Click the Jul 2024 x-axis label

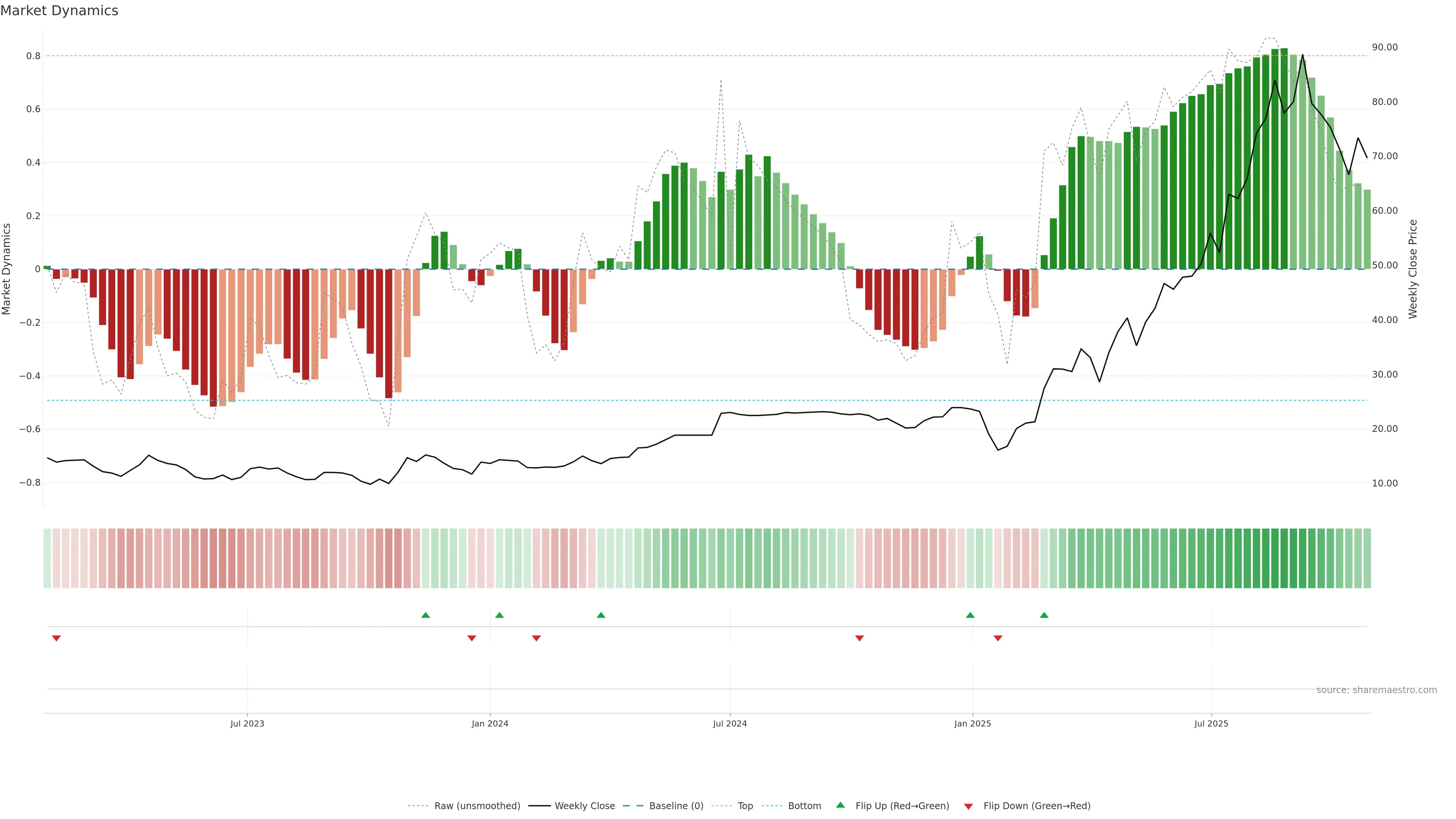(x=730, y=723)
